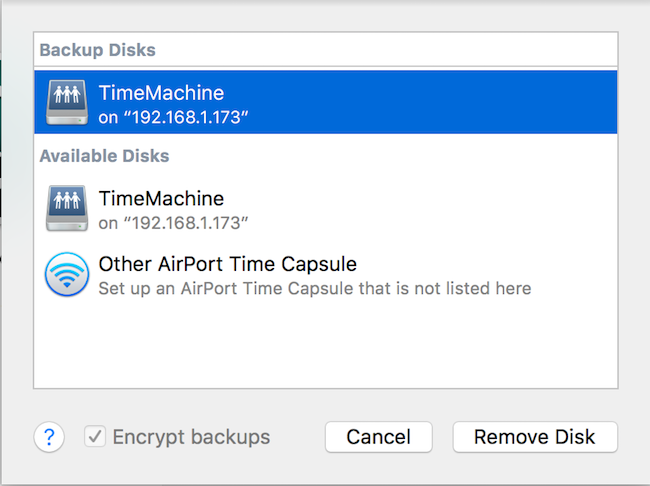Toggle the Encrypt backups checkbox
Screen dimensions: 650x486
pyautogui.click(x=95, y=437)
